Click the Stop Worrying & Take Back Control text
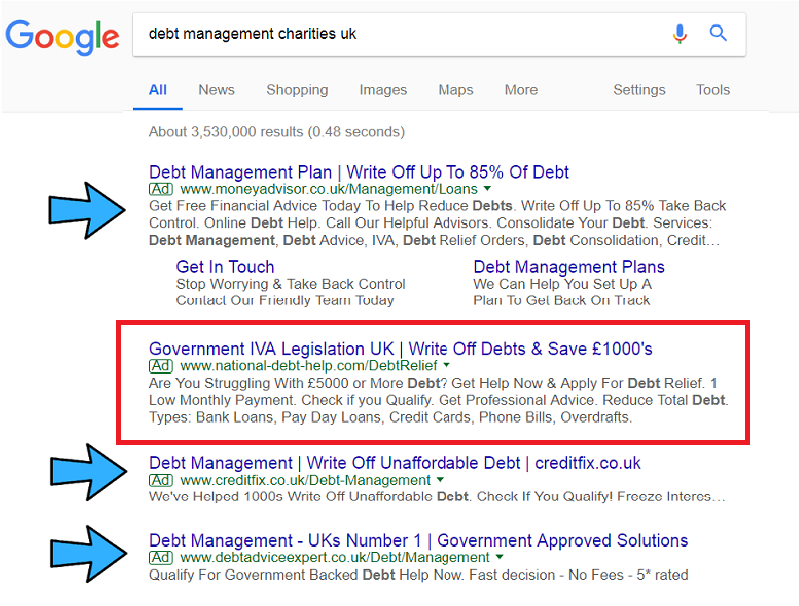Screen dimensions: 799x606 290,284
